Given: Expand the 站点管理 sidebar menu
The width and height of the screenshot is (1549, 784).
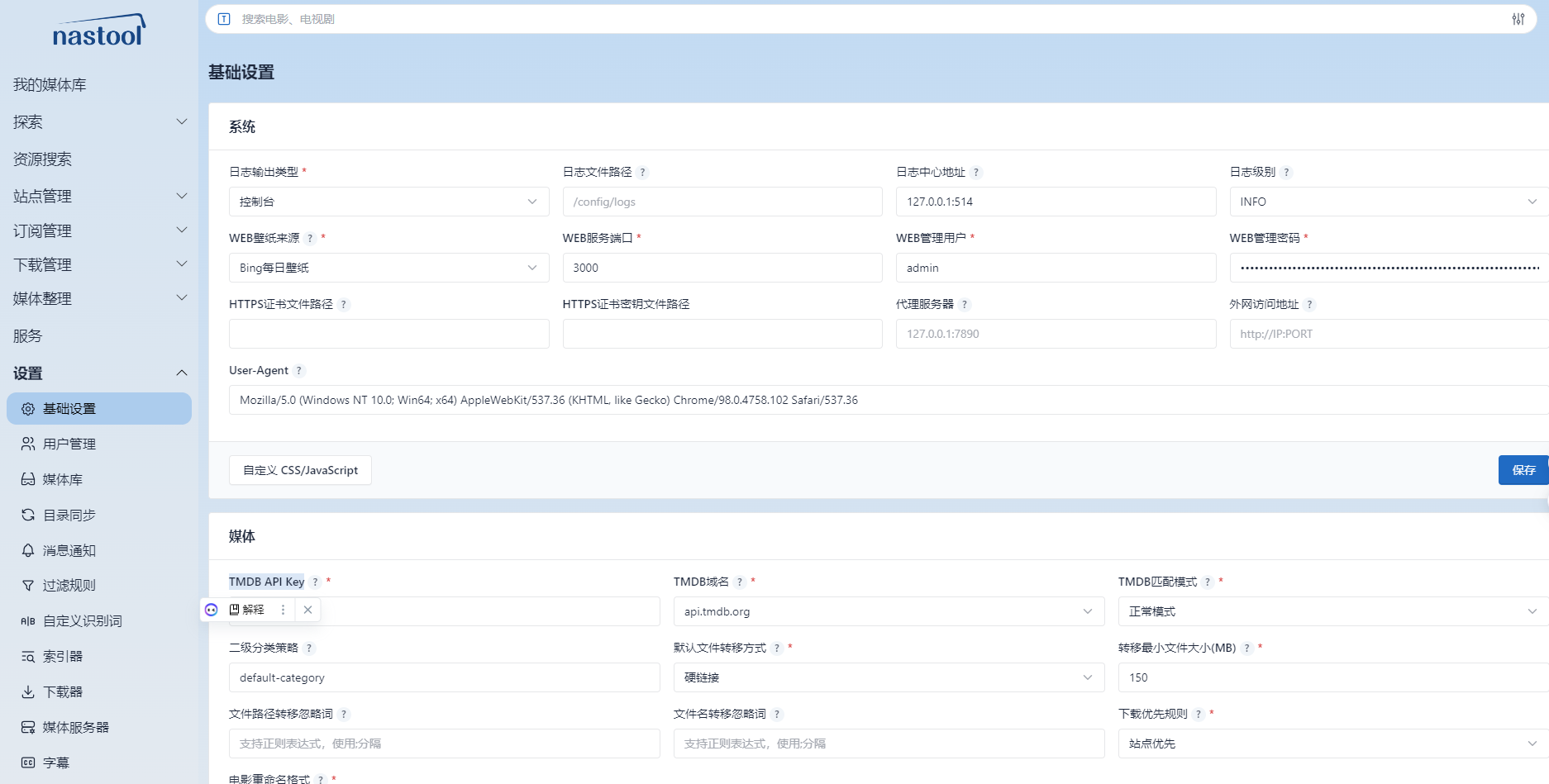Looking at the screenshot, I should pyautogui.click(x=99, y=196).
